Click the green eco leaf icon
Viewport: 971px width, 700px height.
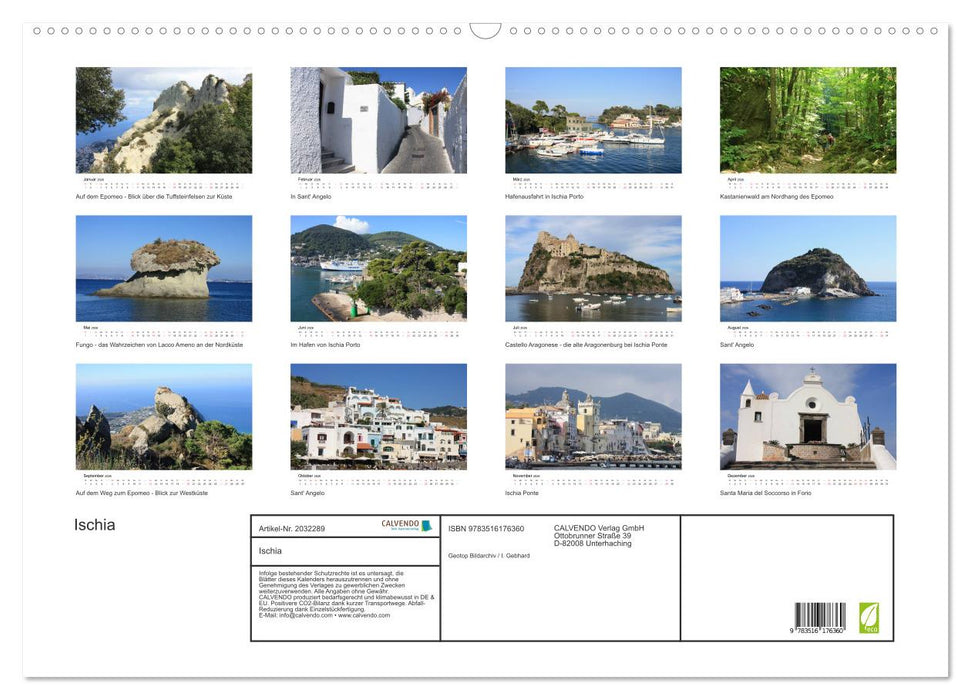click(x=869, y=618)
